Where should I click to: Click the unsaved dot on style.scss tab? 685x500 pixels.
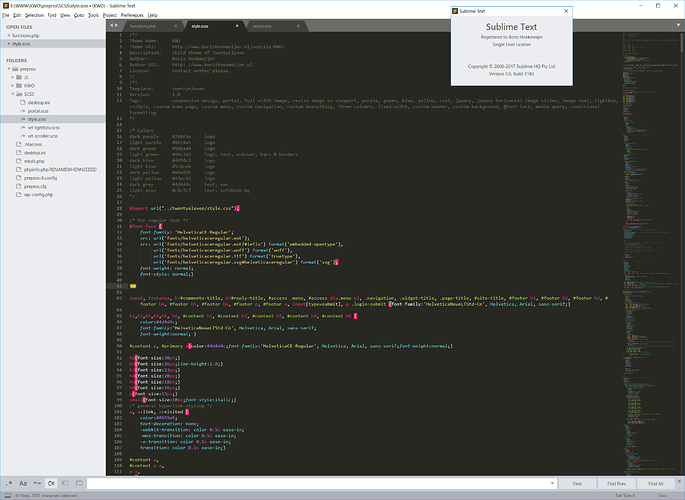click(237, 26)
